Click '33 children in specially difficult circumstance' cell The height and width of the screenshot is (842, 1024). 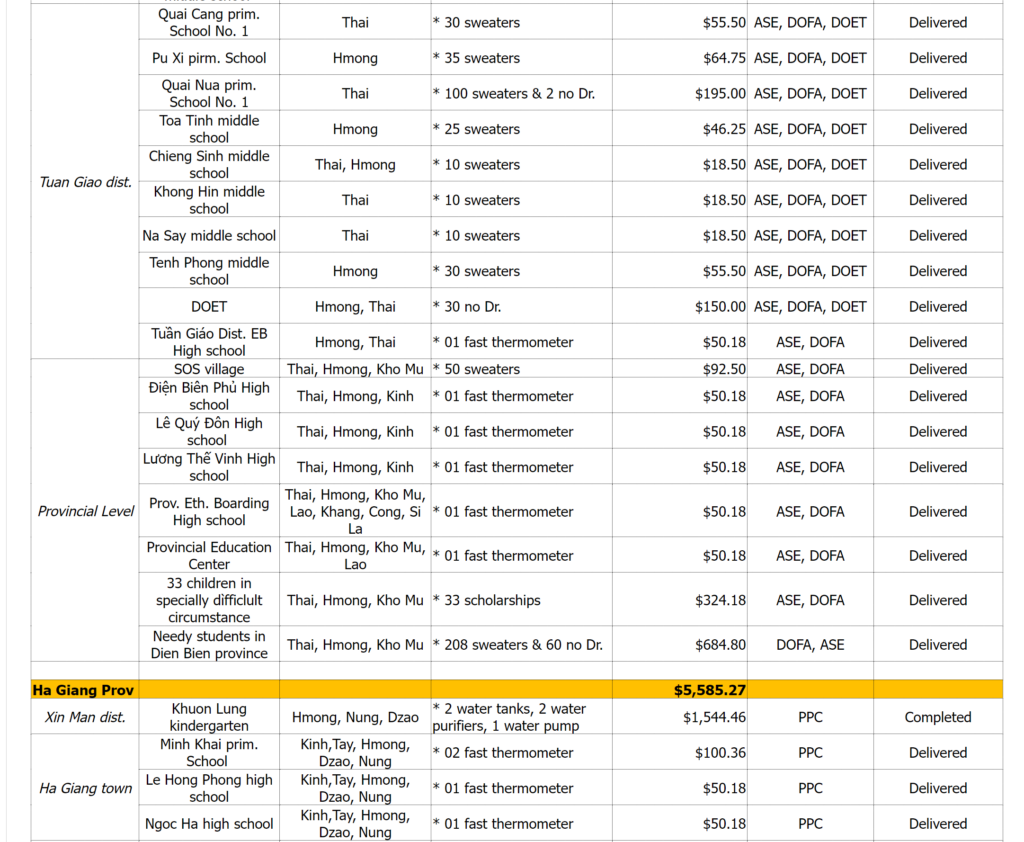click(209, 600)
